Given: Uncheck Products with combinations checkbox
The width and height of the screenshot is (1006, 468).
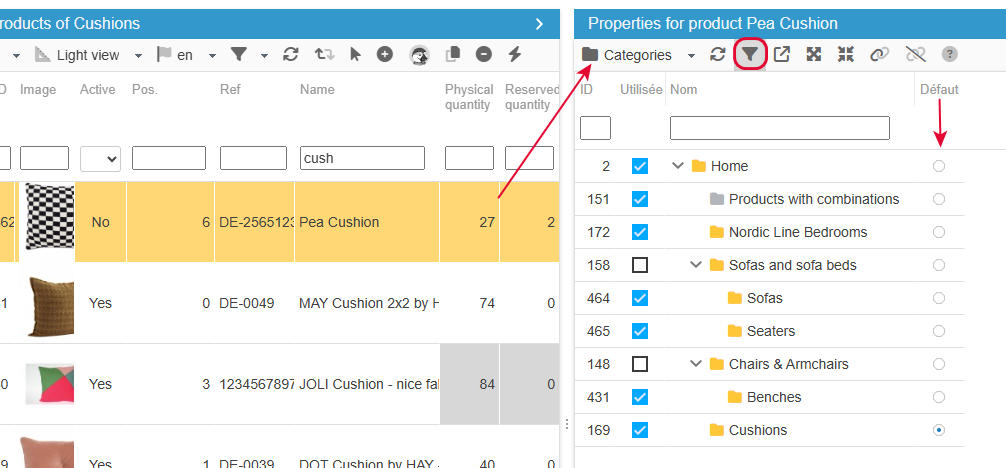Looking at the screenshot, I should [x=640, y=199].
